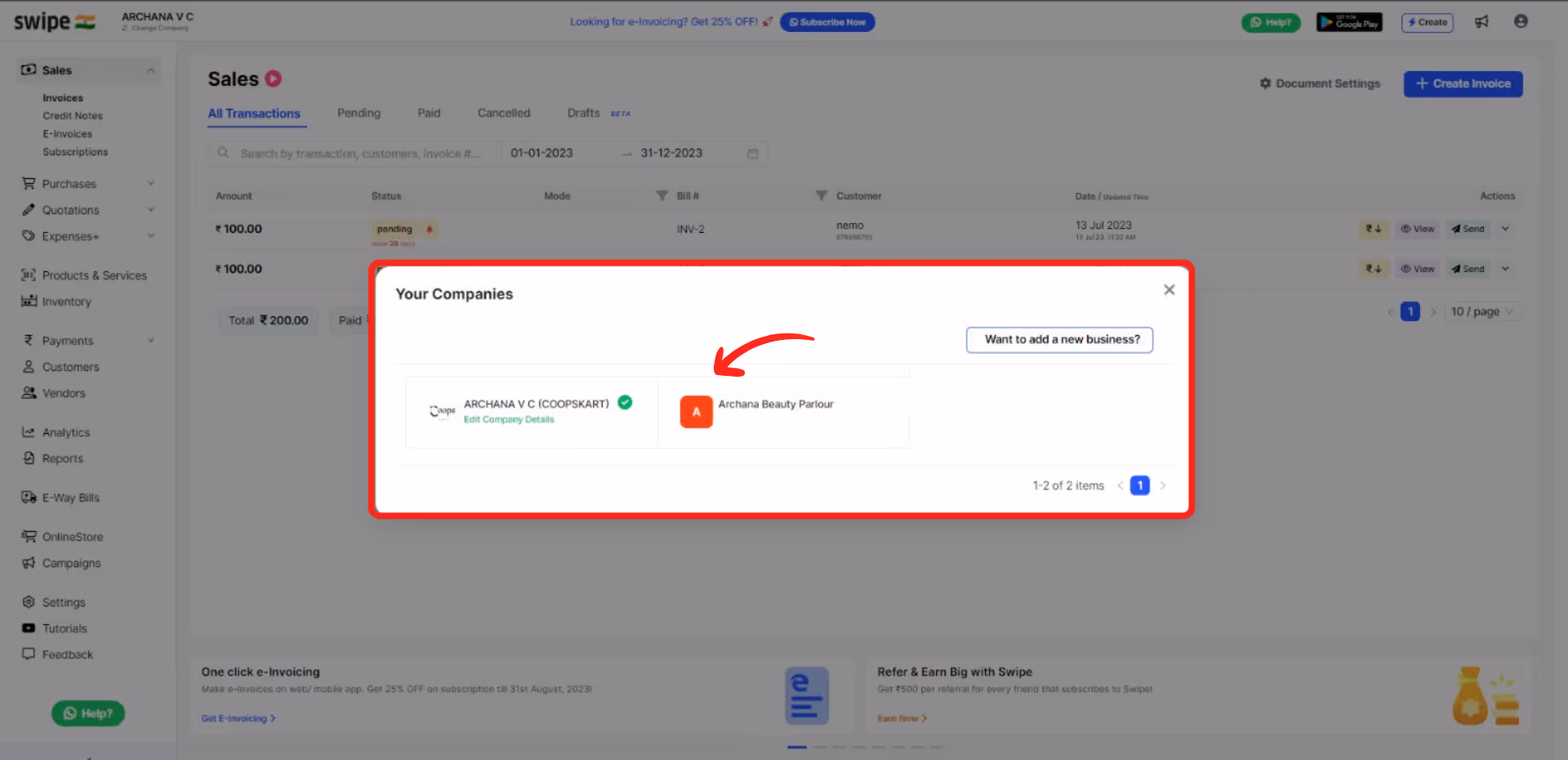Image resolution: width=1568 pixels, height=760 pixels.
Task: Open Feedback in sidebar
Action: (57, 655)
